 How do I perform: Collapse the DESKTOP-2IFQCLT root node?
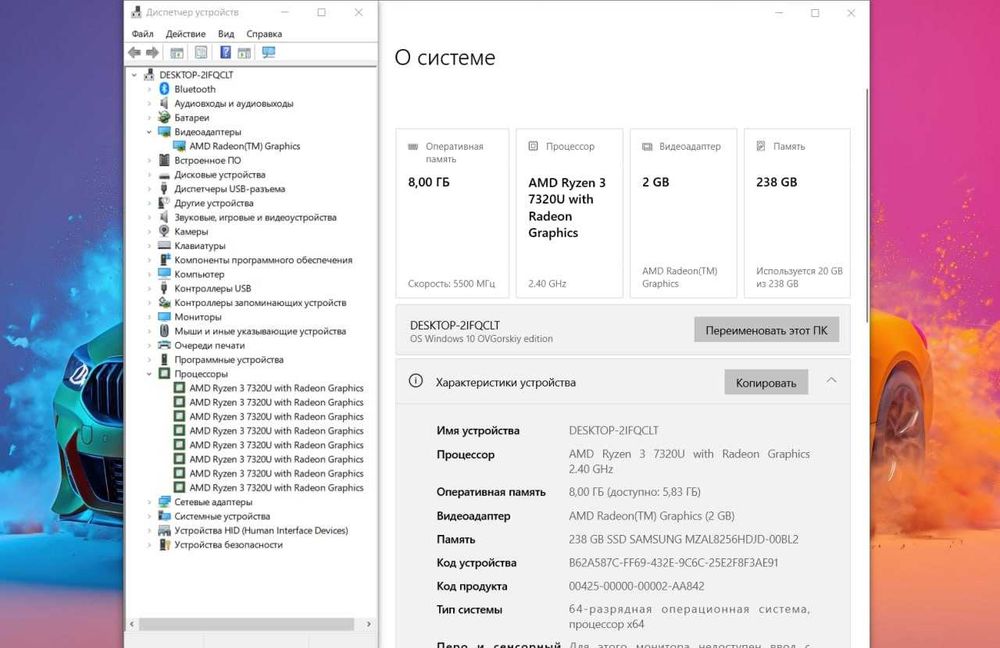click(134, 75)
